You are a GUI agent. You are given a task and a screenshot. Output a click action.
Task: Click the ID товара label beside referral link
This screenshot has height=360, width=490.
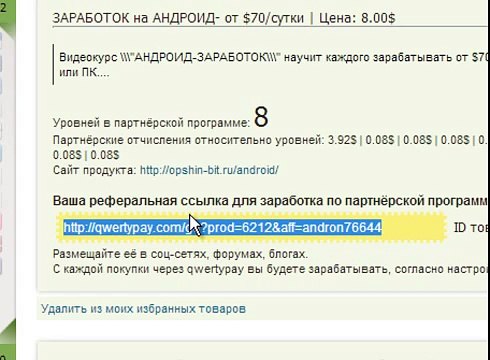472,227
